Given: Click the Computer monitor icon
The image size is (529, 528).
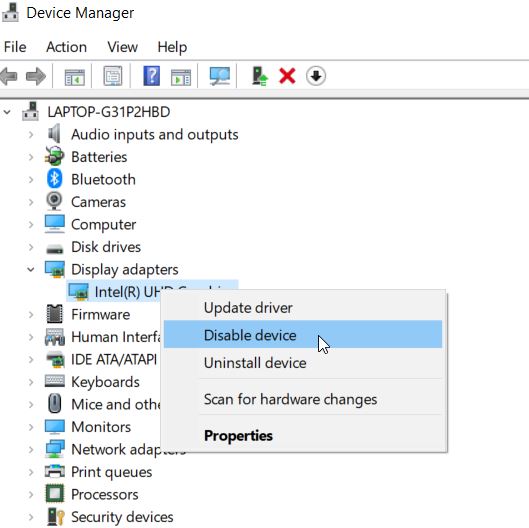Looking at the screenshot, I should coord(55,224).
